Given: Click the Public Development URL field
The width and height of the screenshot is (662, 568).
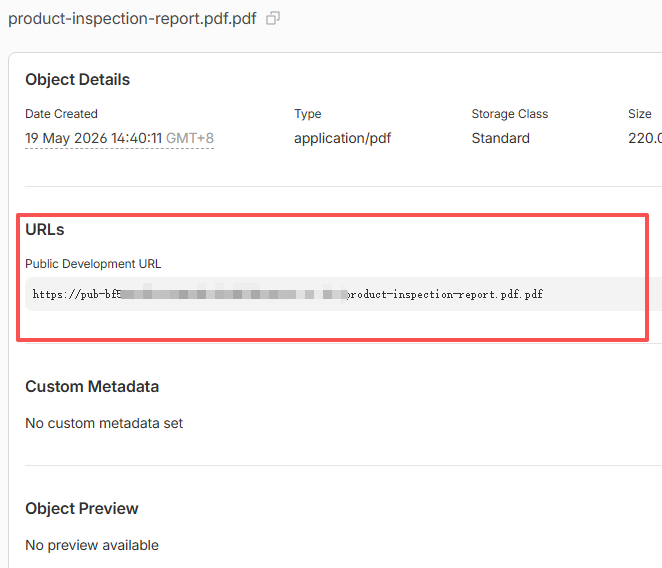Looking at the screenshot, I should coord(343,294).
